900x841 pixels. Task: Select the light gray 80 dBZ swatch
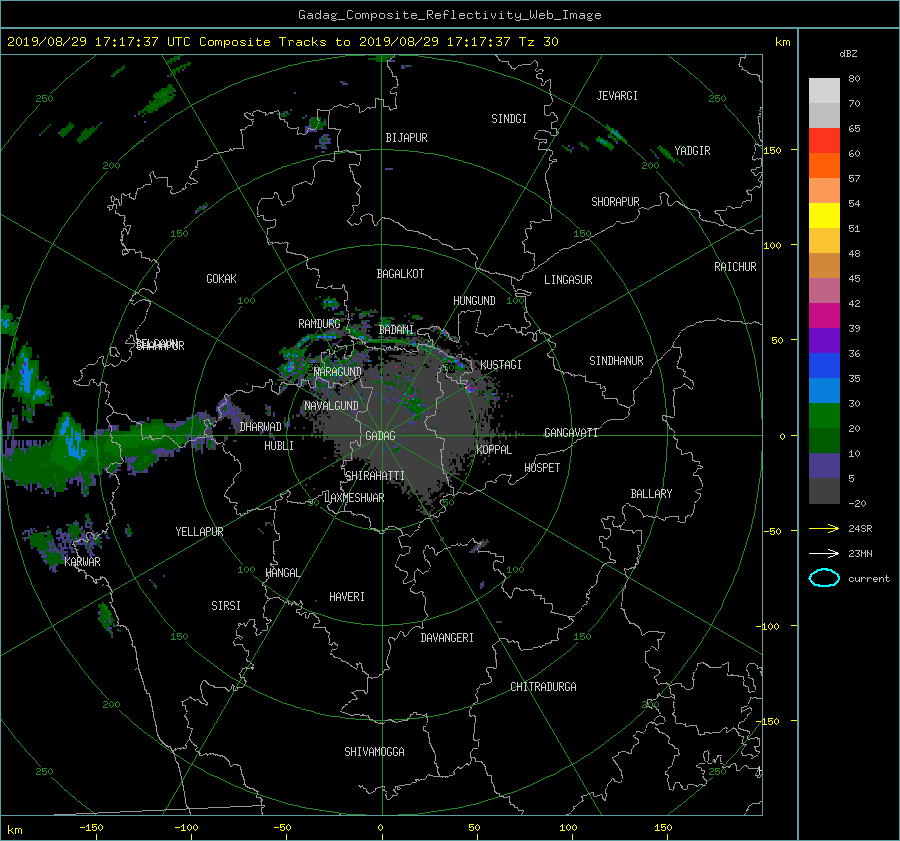[824, 91]
